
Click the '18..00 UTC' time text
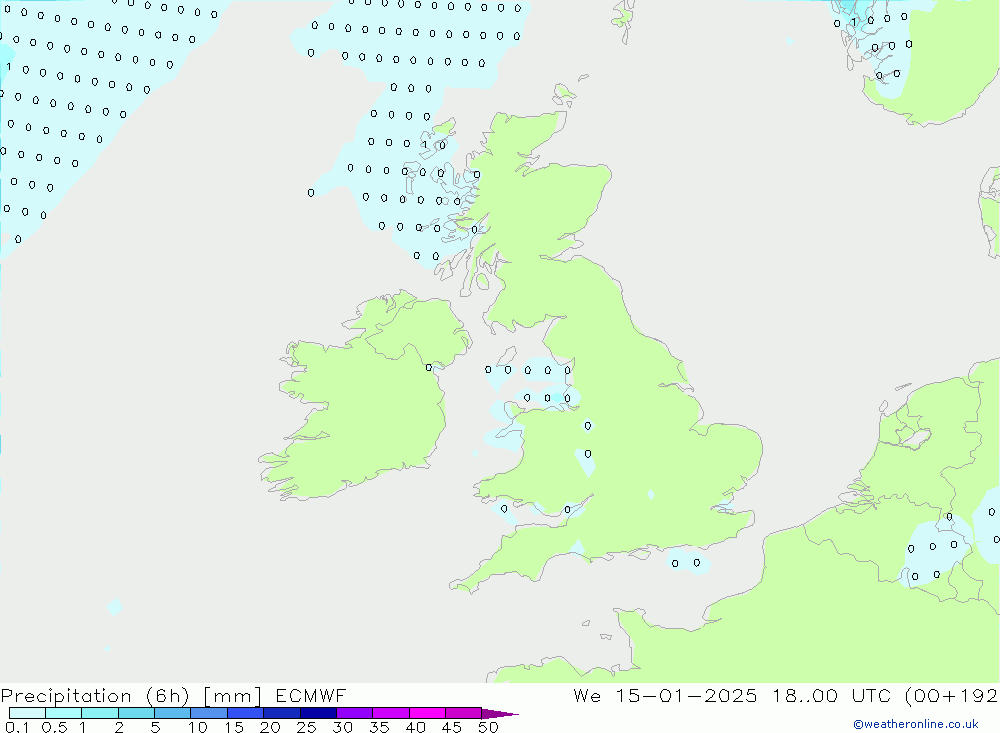tap(832, 695)
